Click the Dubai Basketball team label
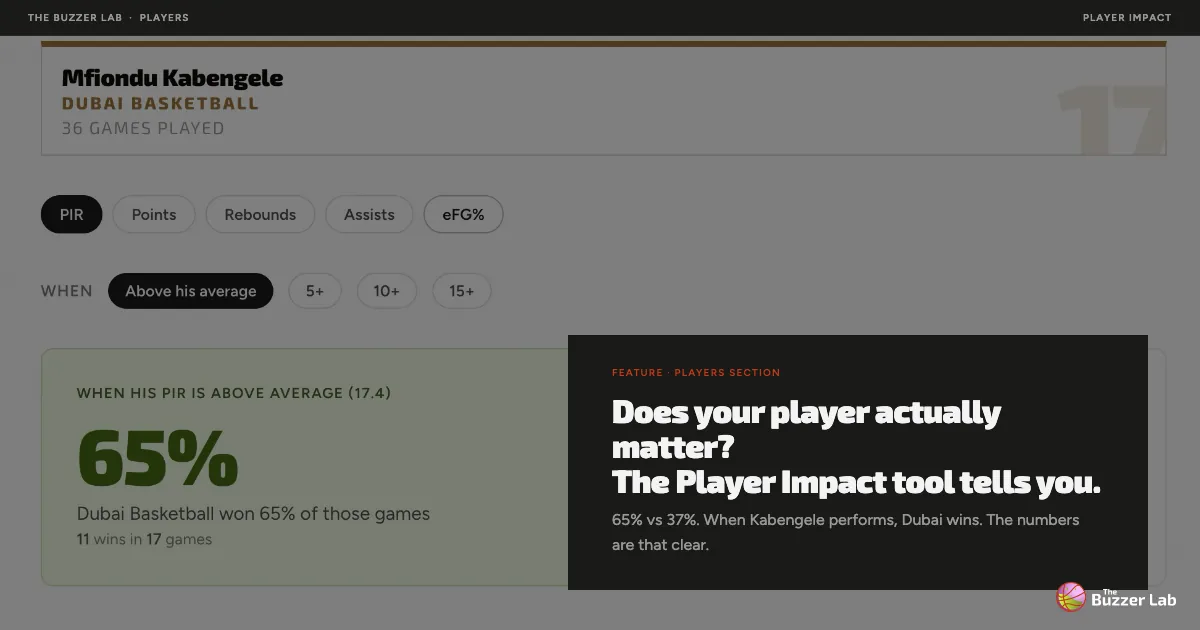 point(160,104)
